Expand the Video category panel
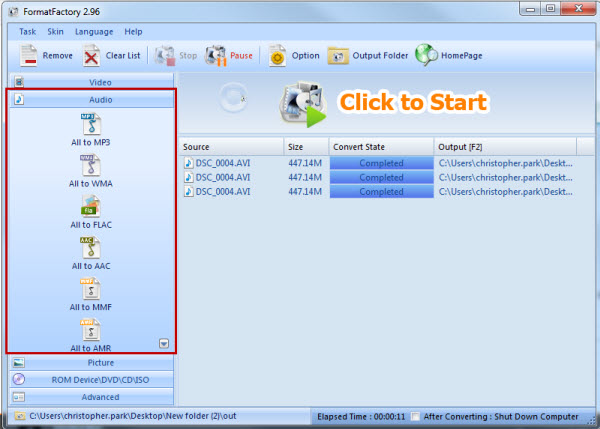600x429 pixels. [91, 82]
